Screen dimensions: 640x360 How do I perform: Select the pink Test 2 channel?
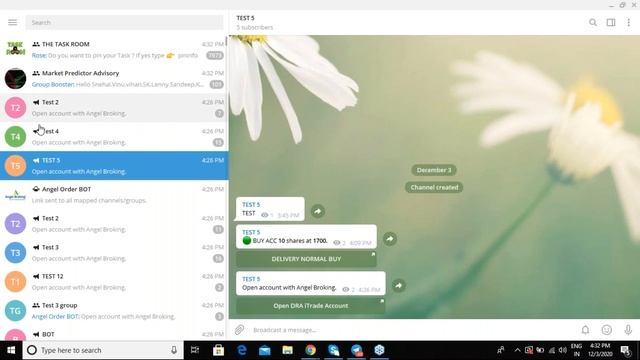coord(114,107)
